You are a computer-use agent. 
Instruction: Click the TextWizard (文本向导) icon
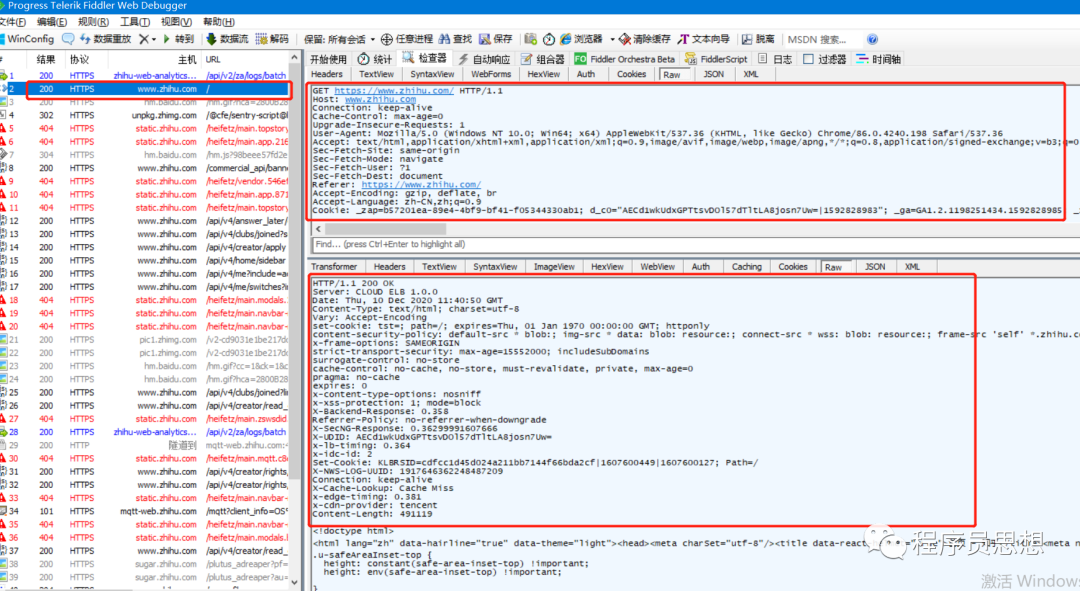[683, 39]
